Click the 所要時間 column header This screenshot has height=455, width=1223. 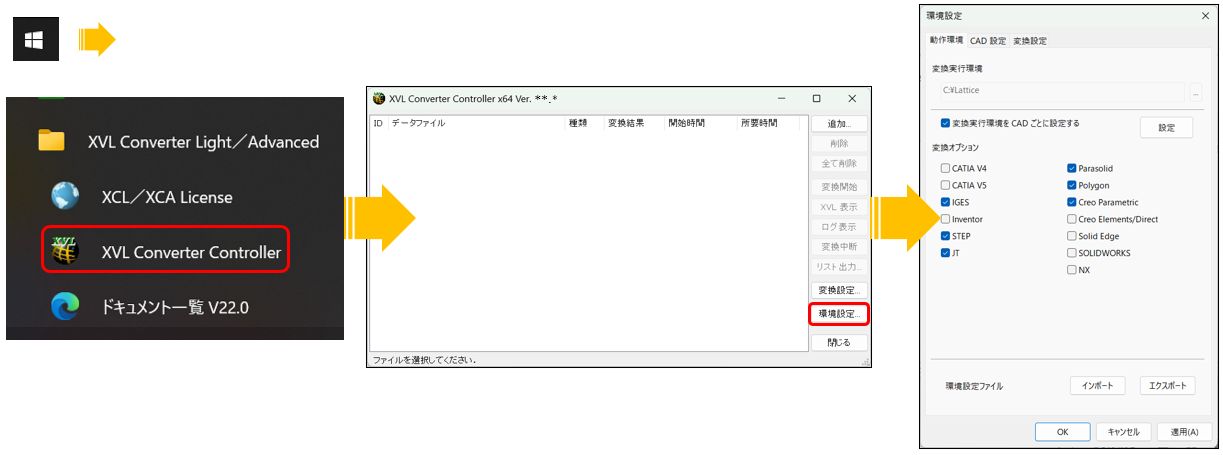770,123
